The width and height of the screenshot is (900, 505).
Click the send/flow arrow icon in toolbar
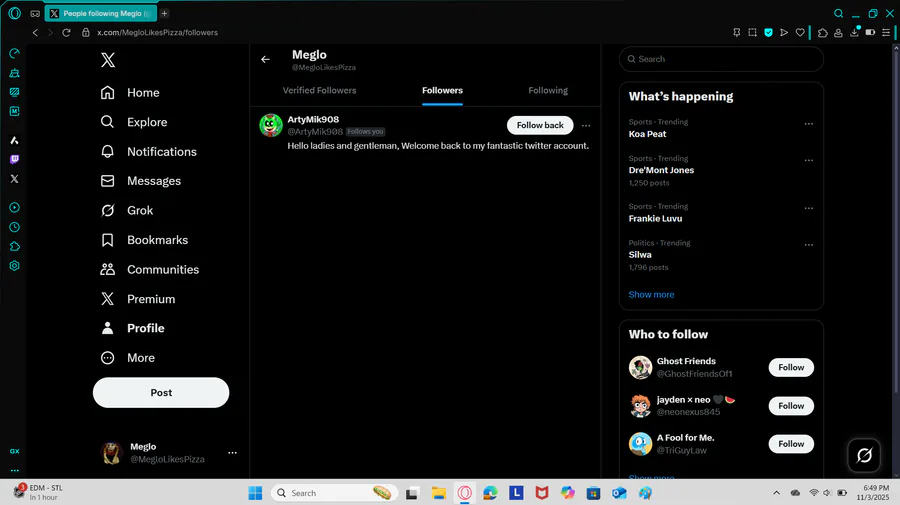[x=784, y=33]
